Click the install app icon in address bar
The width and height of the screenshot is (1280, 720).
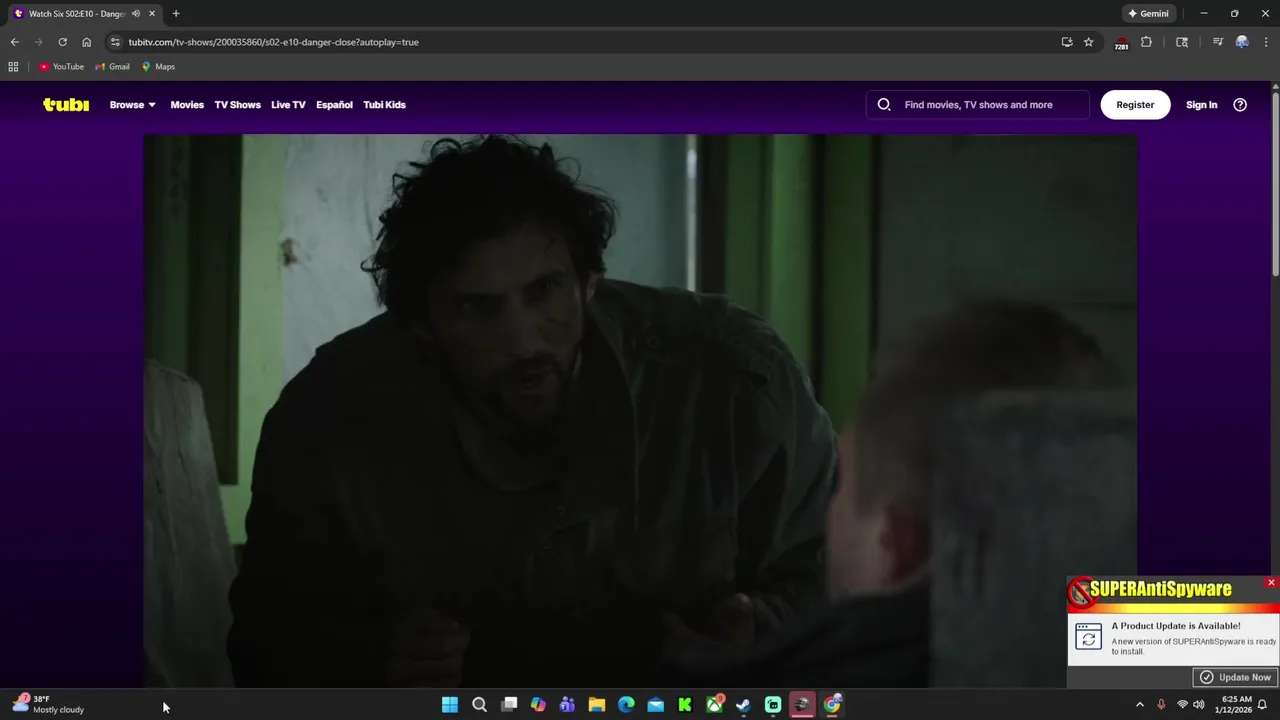coord(1067,42)
